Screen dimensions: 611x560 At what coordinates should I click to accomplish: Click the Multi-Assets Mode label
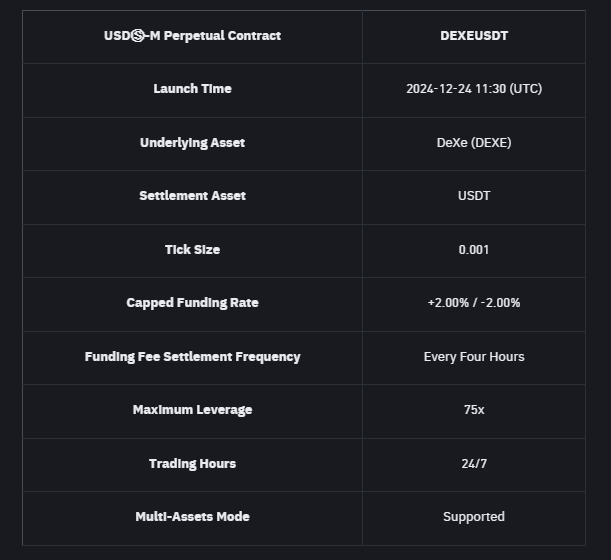(192, 517)
